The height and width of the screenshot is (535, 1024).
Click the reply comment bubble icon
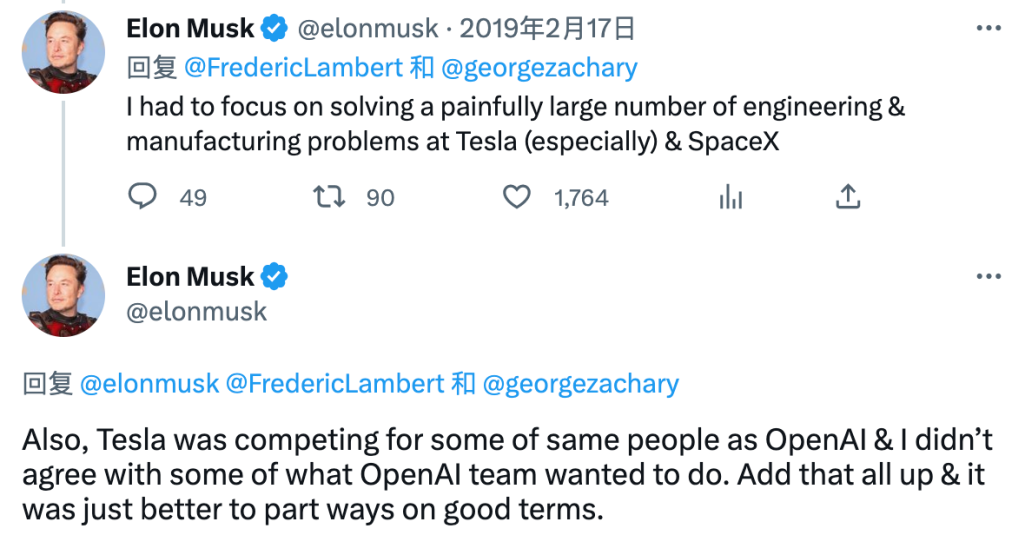point(144,197)
